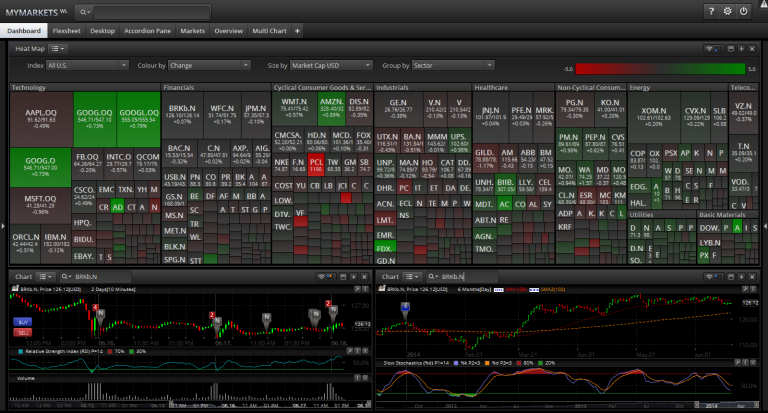Viewport: 768px width, 413px height.
Task: Open the Colour by Change dropdown
Action: 209,65
